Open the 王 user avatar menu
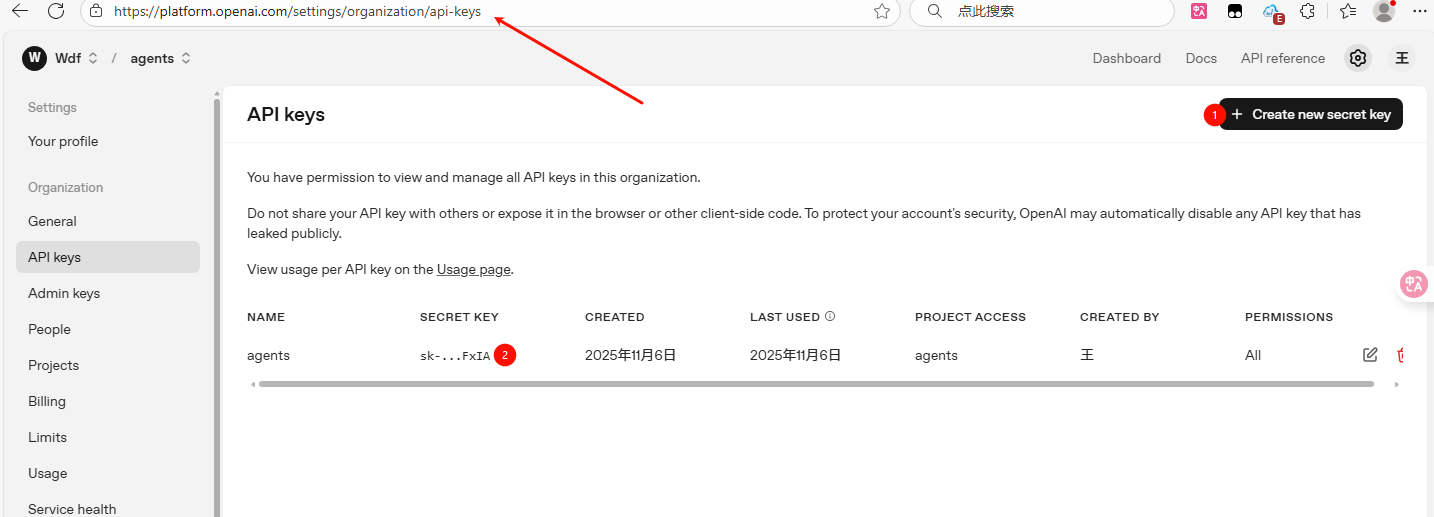Screen dimensions: 1434x517 [1402, 58]
